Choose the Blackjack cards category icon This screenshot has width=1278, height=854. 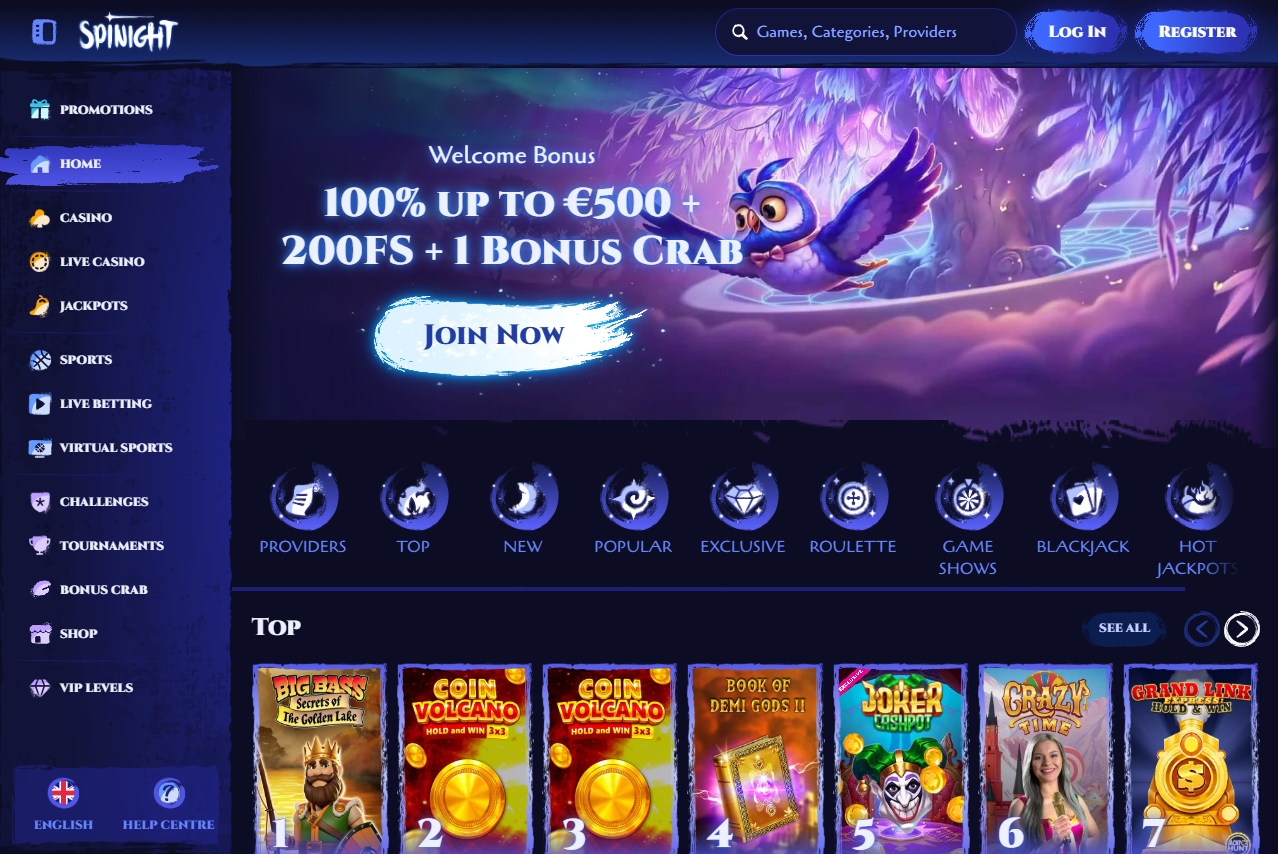1083,496
